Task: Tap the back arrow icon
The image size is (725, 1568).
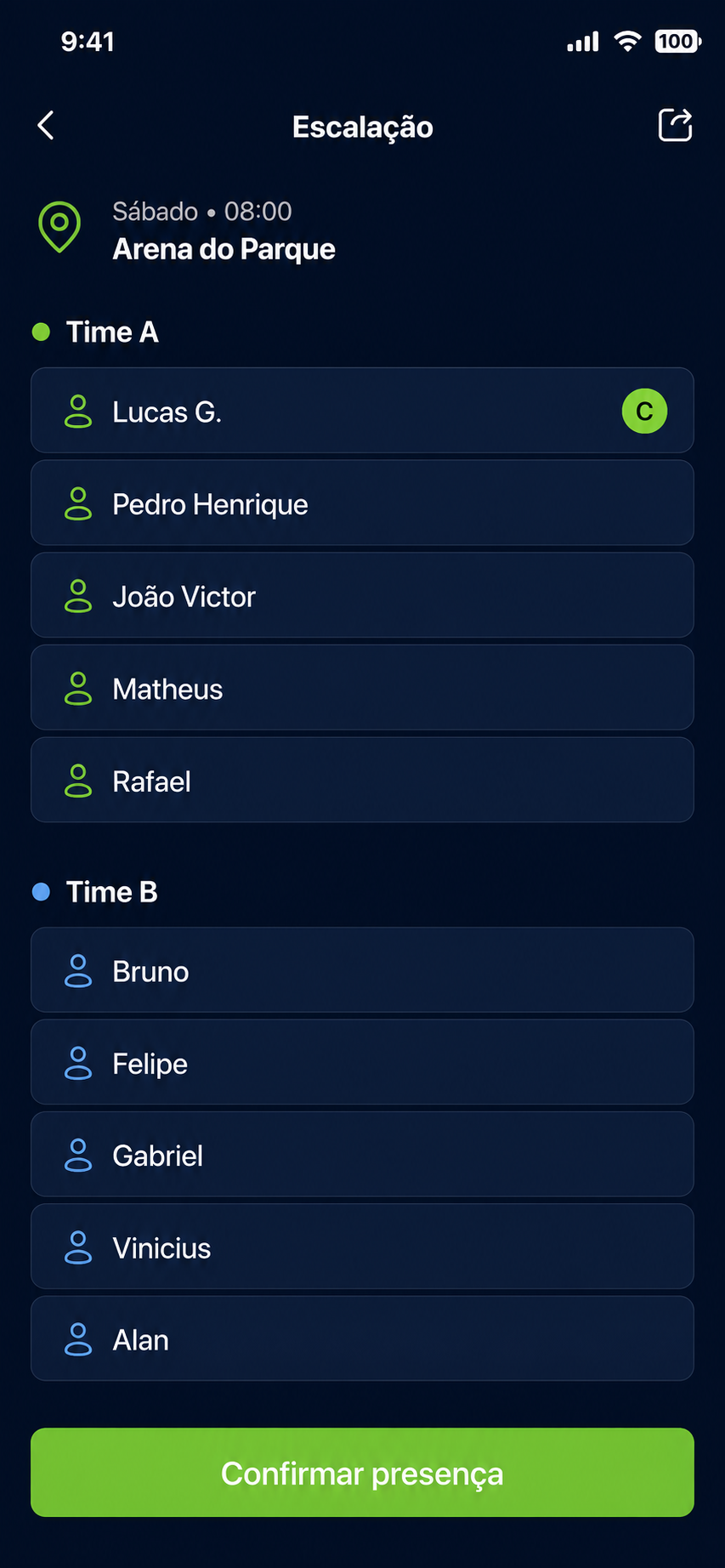Action: click(x=46, y=126)
